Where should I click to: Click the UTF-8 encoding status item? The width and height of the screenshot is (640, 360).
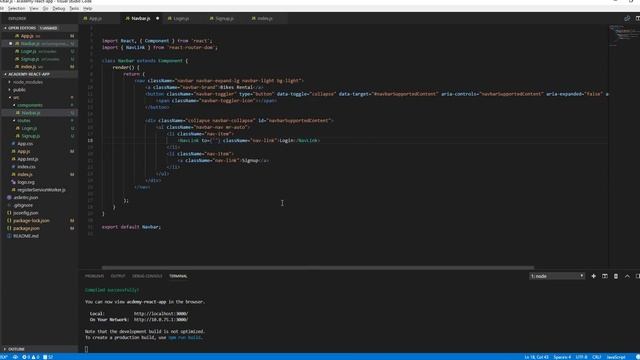[581, 357]
